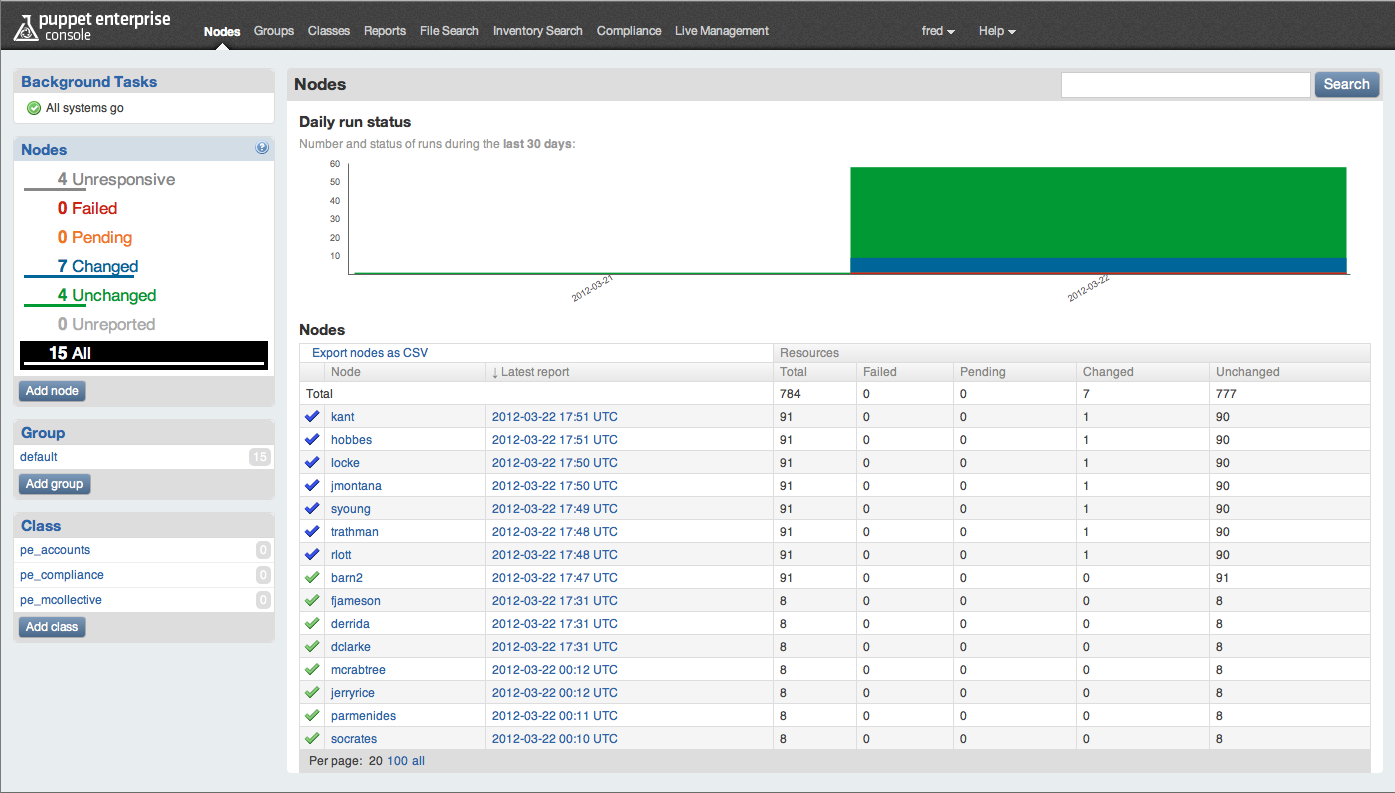Click blue changed checkmark beside kant
This screenshot has height=793, width=1395.
[x=313, y=416]
